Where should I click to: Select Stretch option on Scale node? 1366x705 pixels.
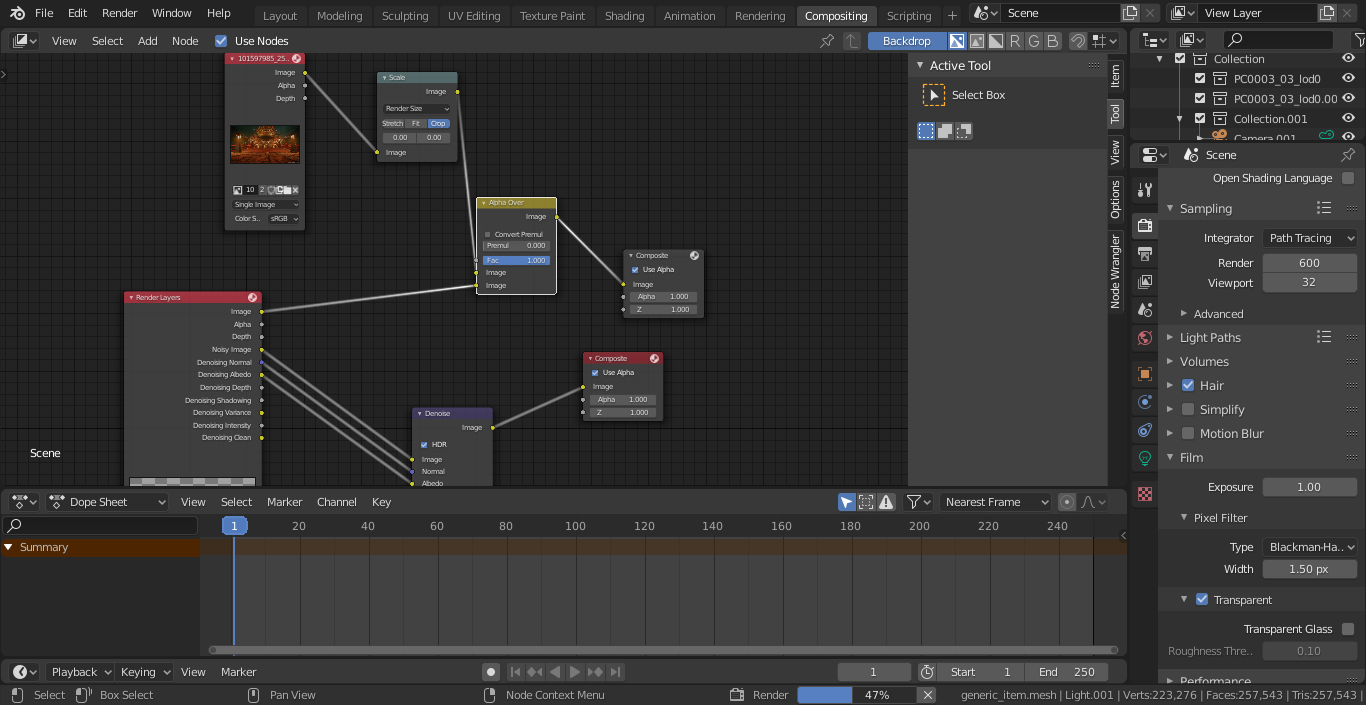(392, 124)
